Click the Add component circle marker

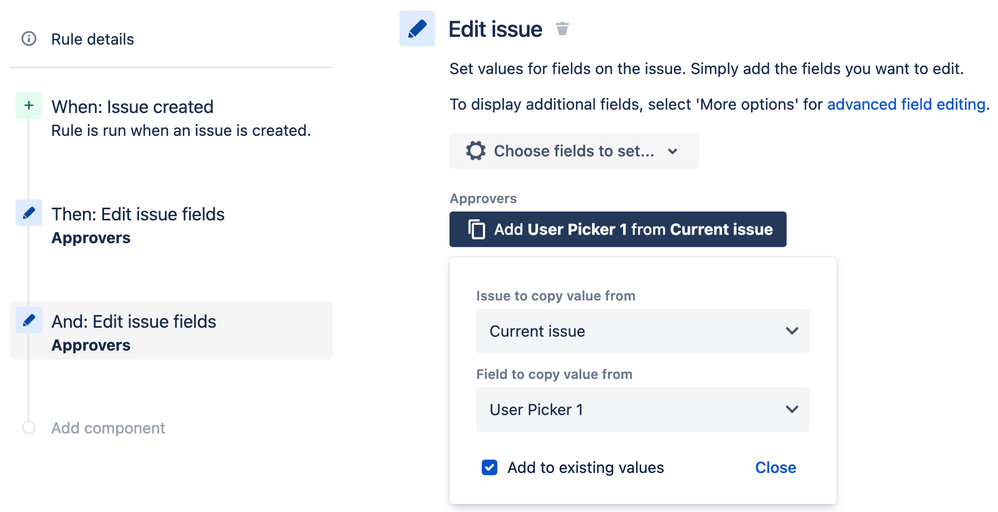click(x=29, y=427)
